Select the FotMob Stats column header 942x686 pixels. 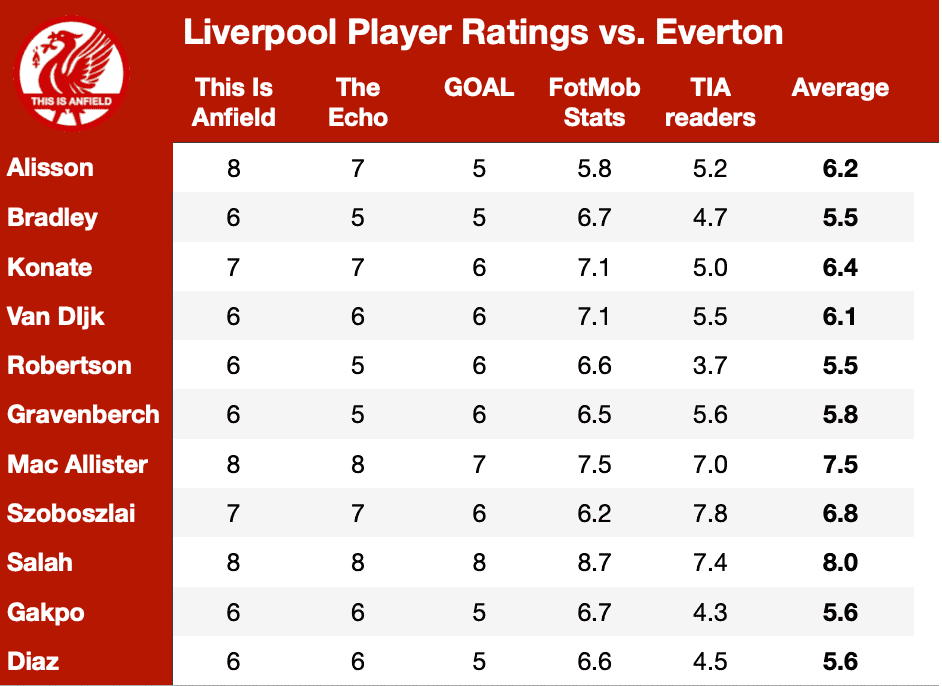[594, 102]
